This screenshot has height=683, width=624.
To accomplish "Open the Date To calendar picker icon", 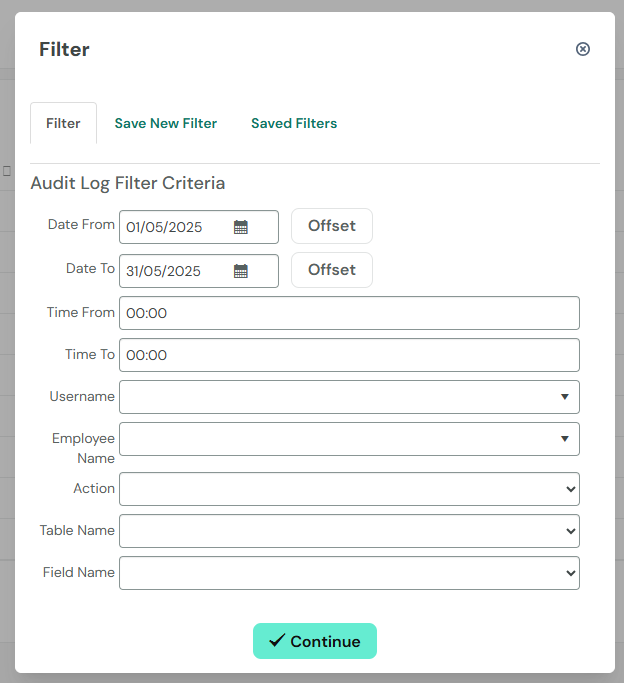I will point(240,271).
